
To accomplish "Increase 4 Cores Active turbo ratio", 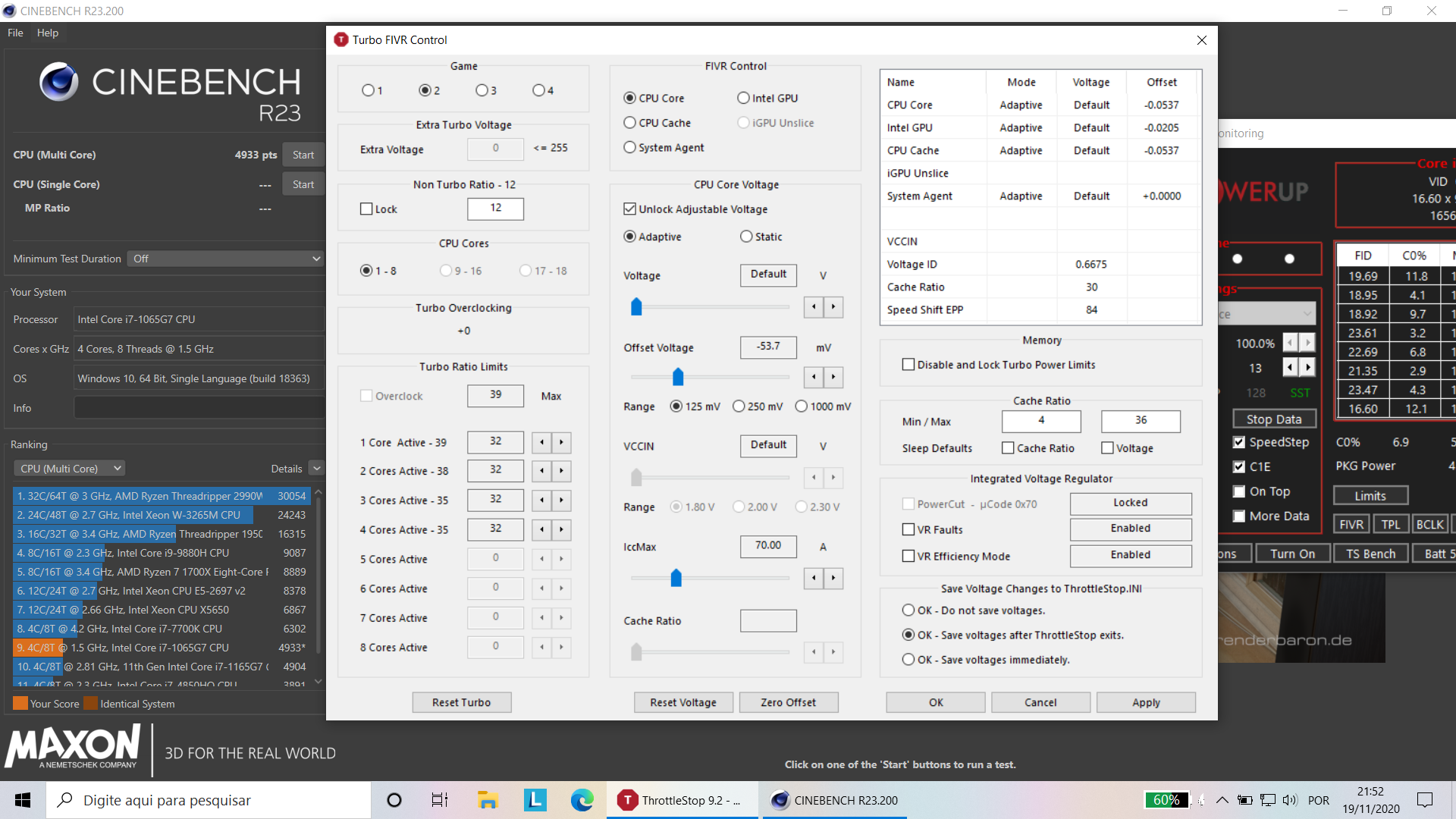I will pos(561,529).
